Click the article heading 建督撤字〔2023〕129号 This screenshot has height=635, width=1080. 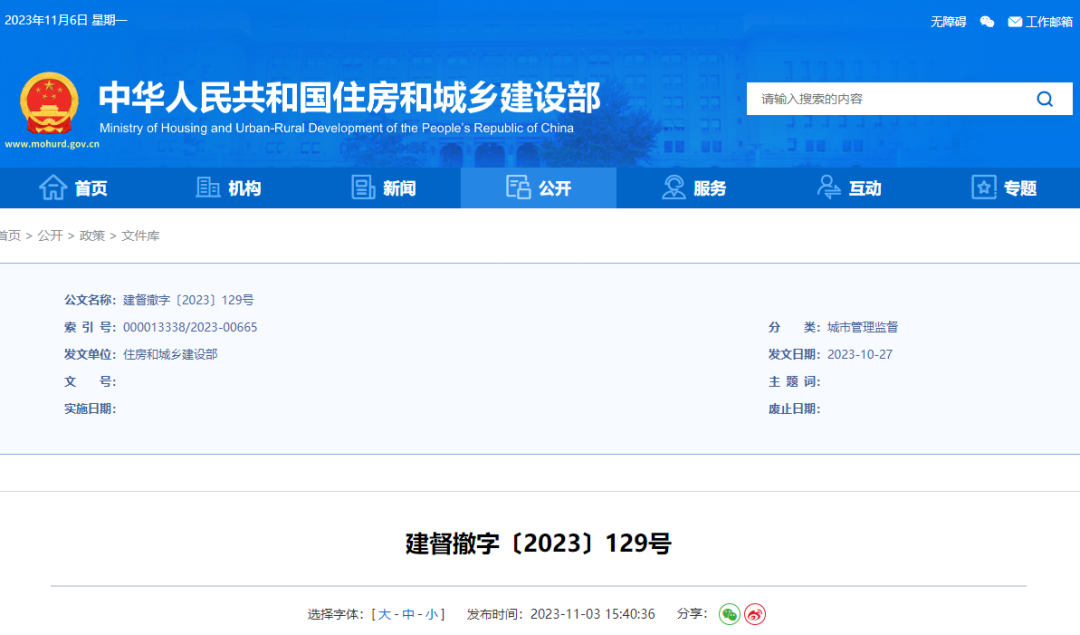tap(538, 543)
